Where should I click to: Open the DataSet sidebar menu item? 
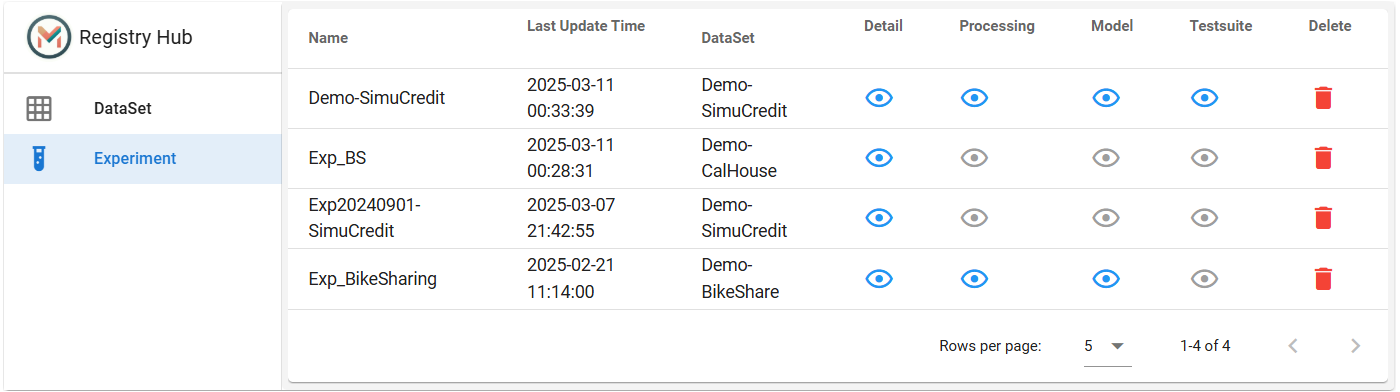(x=143, y=109)
